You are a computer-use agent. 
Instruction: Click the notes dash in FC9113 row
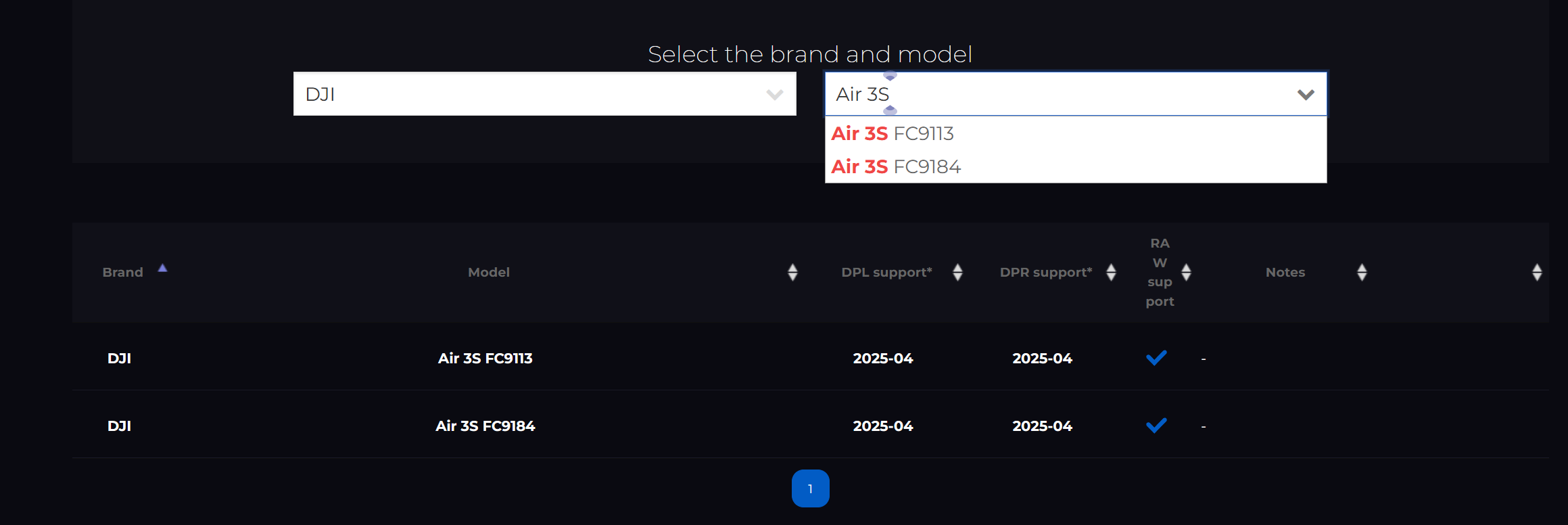pyautogui.click(x=1204, y=359)
